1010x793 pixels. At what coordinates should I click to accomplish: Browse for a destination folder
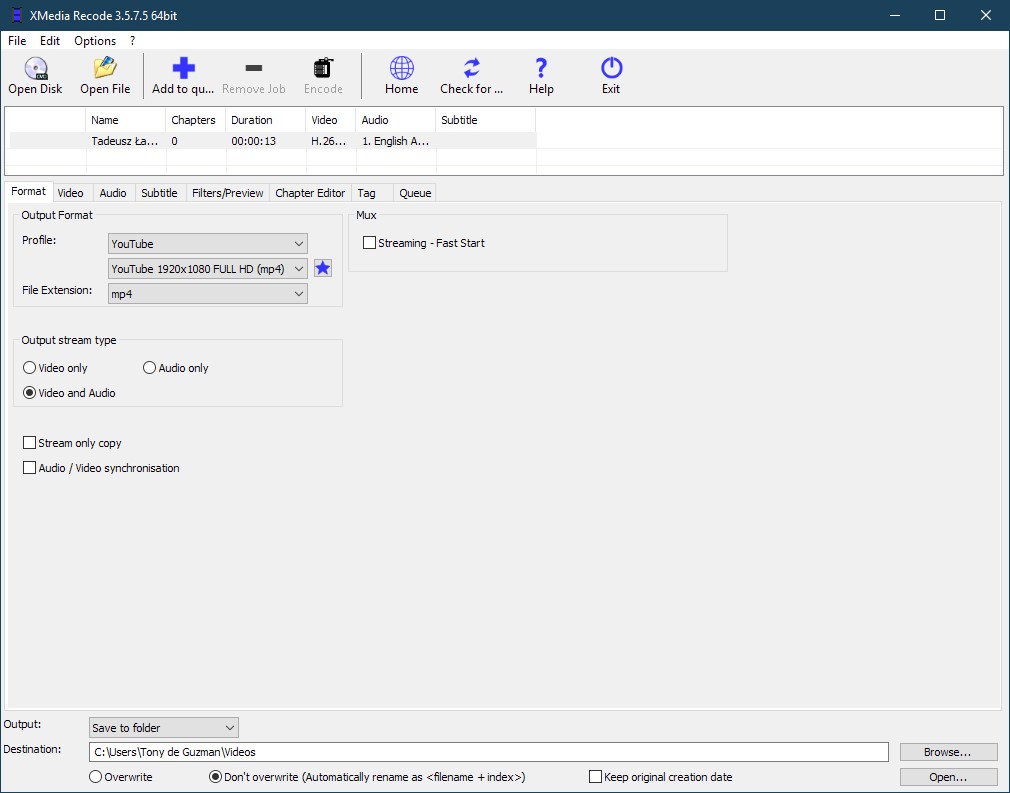click(x=947, y=751)
